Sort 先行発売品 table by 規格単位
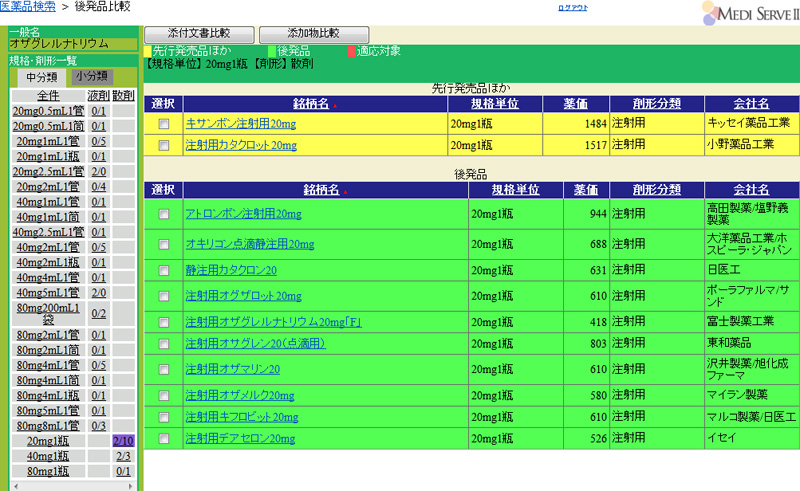This screenshot has height=491, width=800. pos(494,104)
